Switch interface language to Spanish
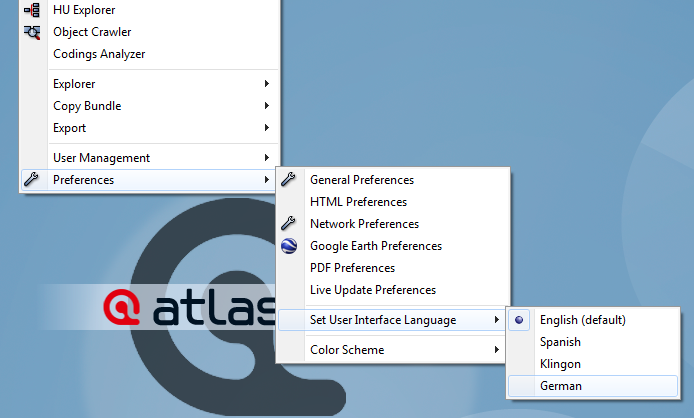 coord(593,342)
